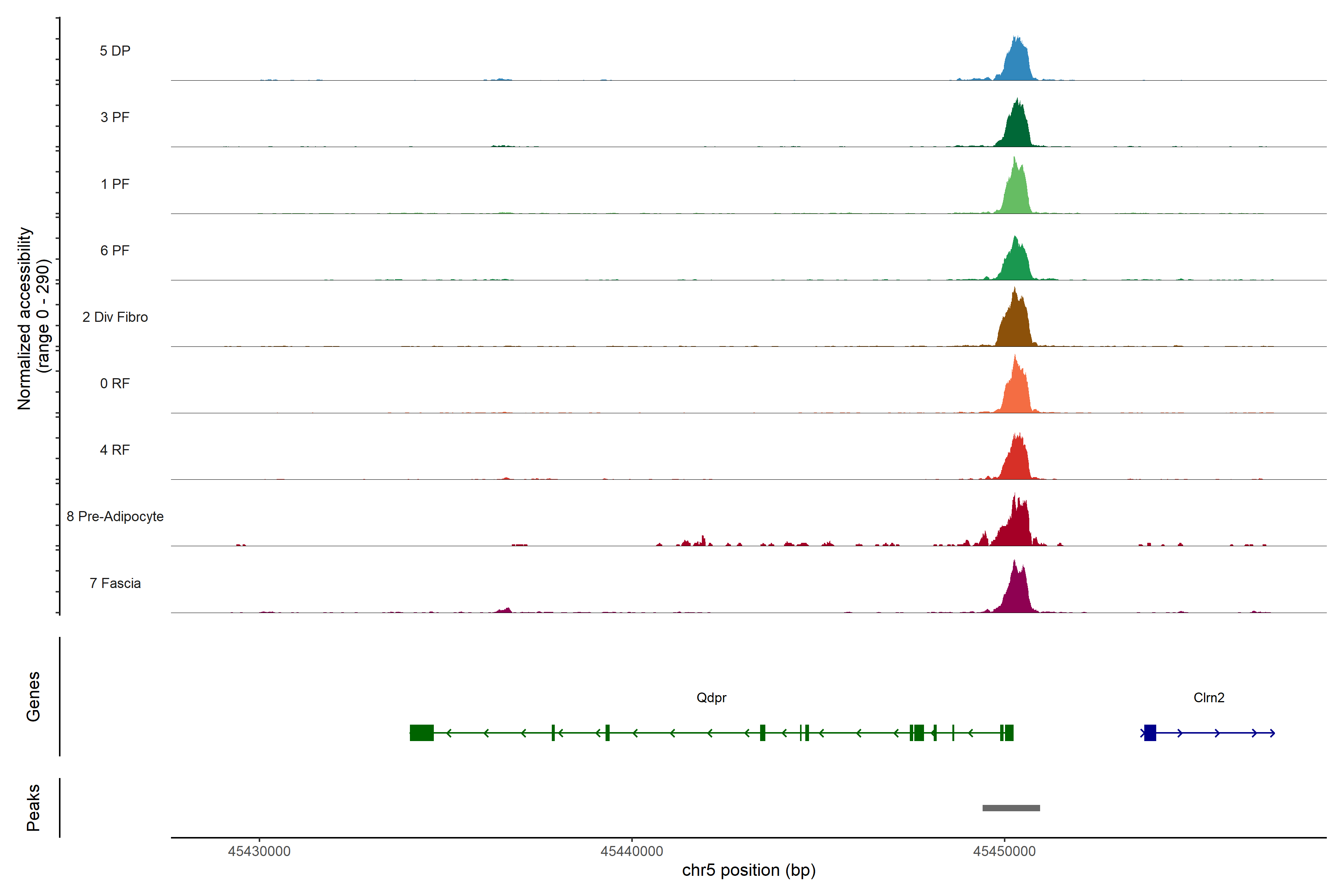Click the 45440000 axis tick label
Screen dimensions: 1344x896
click(x=631, y=852)
